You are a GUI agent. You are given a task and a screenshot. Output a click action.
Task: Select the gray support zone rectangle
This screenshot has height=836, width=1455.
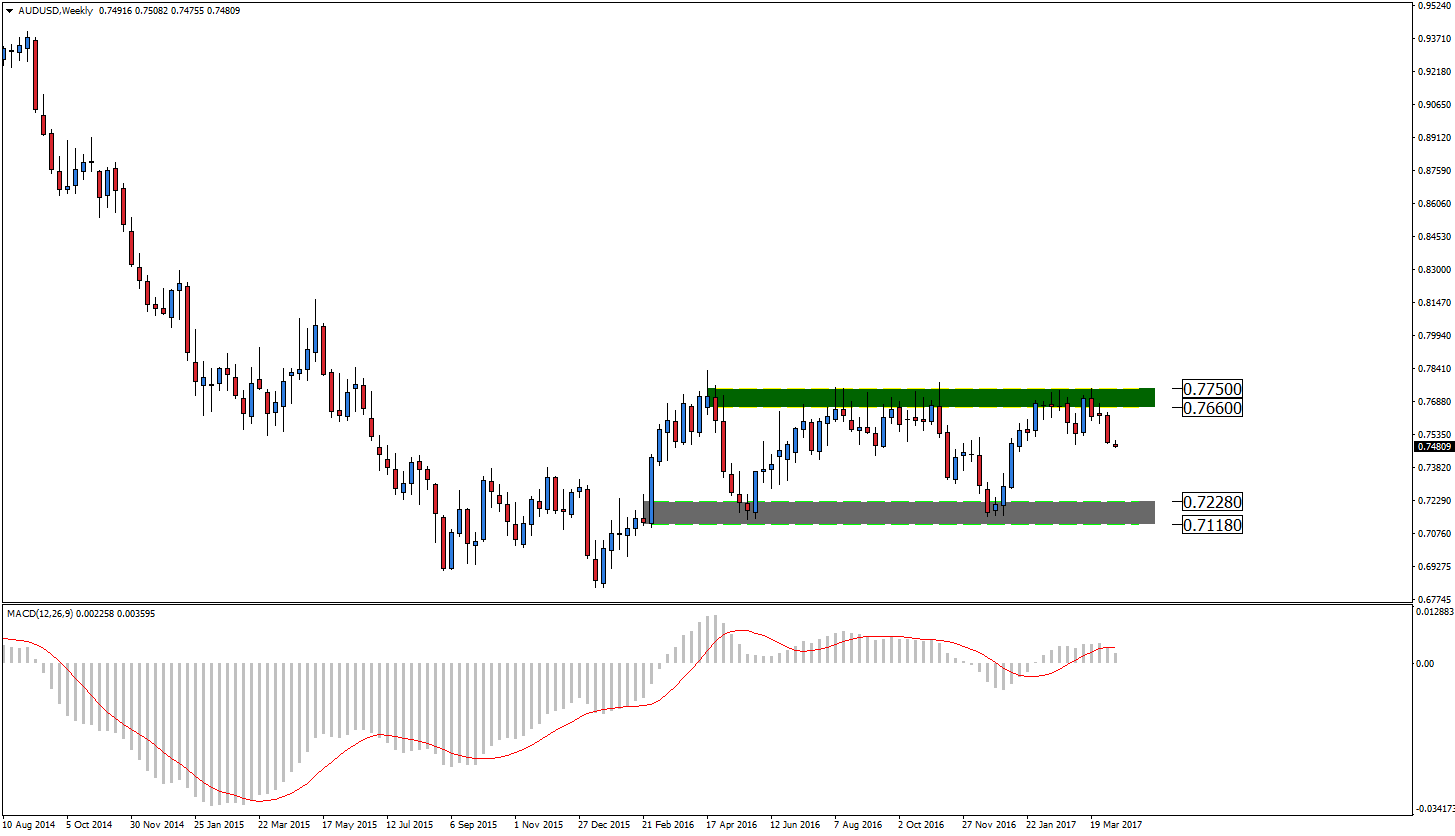coord(900,513)
